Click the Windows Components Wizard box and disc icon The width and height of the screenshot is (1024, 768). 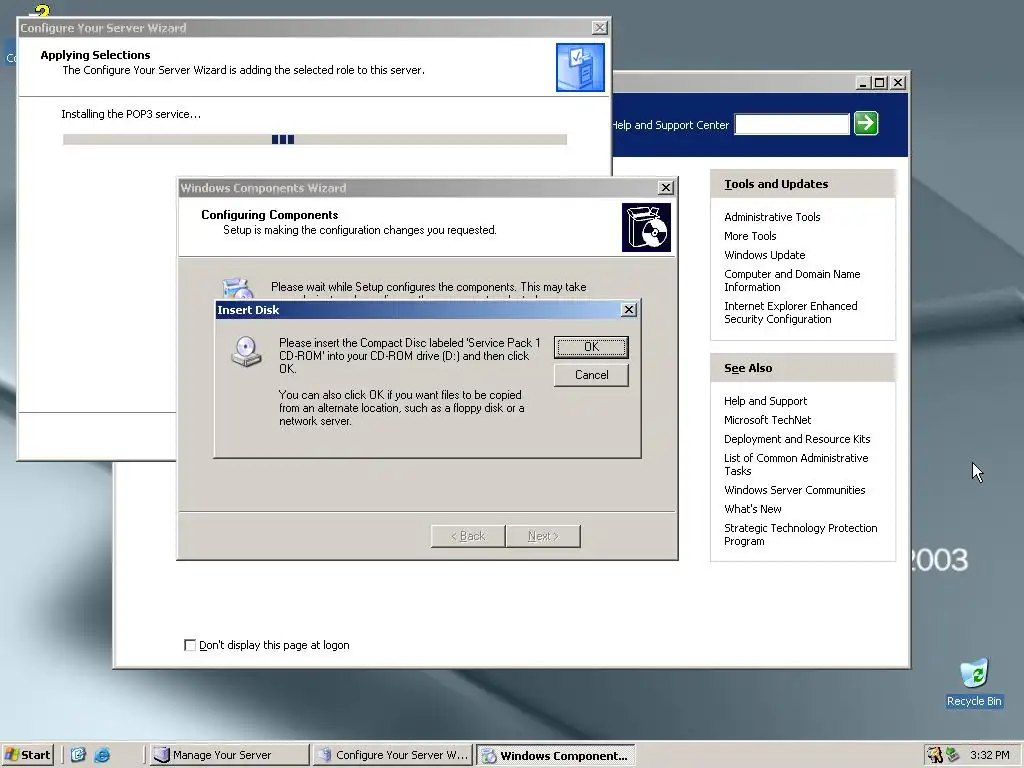click(646, 227)
